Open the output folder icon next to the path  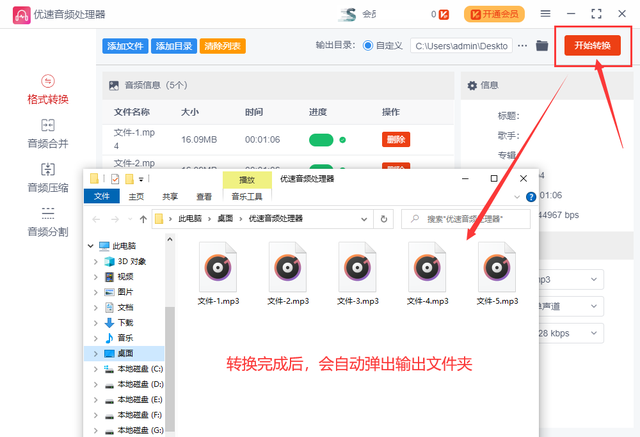tap(542, 45)
